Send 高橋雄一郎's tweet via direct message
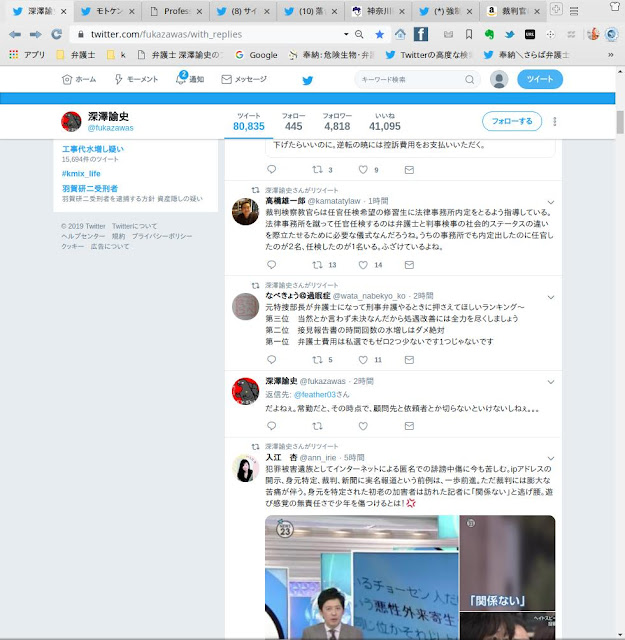 click(409, 265)
